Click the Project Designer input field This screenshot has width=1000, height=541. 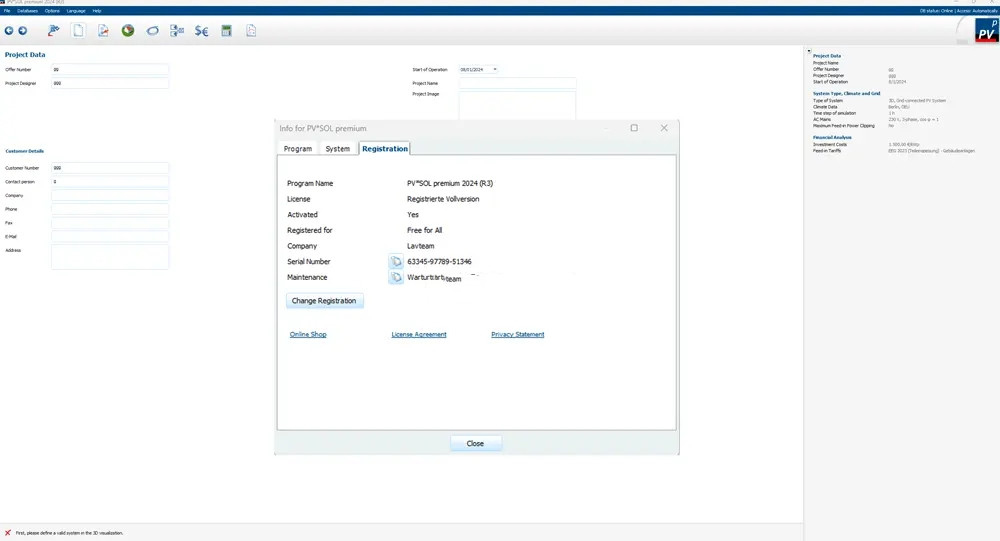point(110,83)
